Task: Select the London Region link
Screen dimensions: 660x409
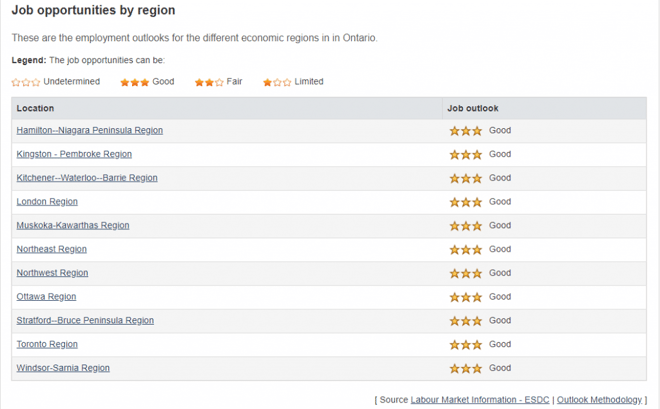Action: (x=47, y=202)
